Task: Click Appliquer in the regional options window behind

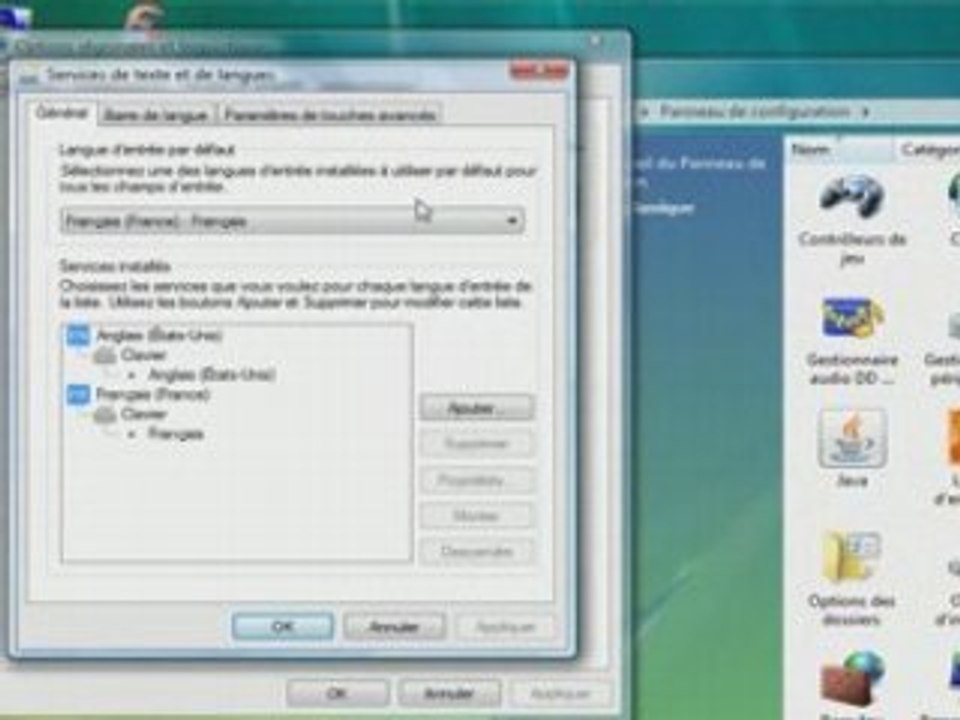Action: (561, 694)
